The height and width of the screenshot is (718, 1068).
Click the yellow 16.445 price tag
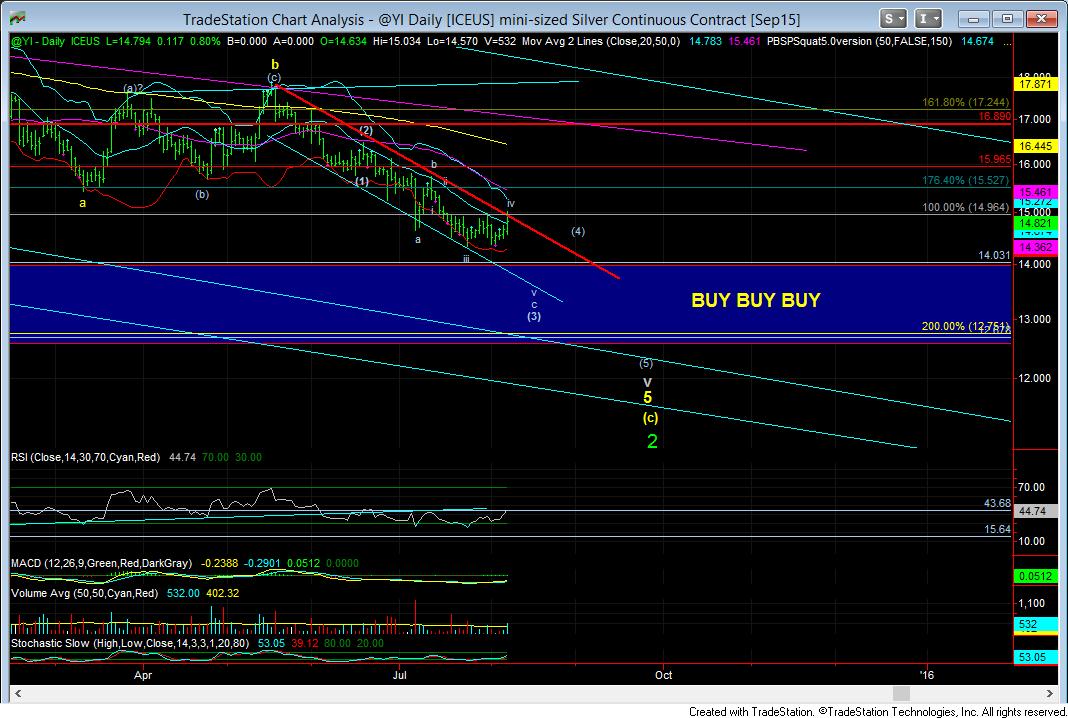pos(1034,146)
